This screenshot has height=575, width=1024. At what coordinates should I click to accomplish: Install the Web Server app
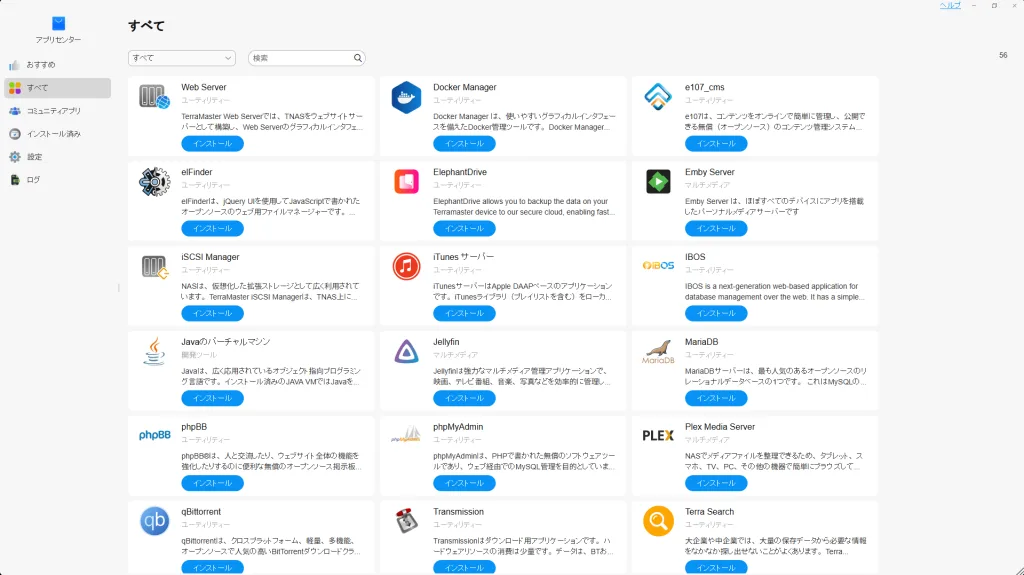click(212, 144)
